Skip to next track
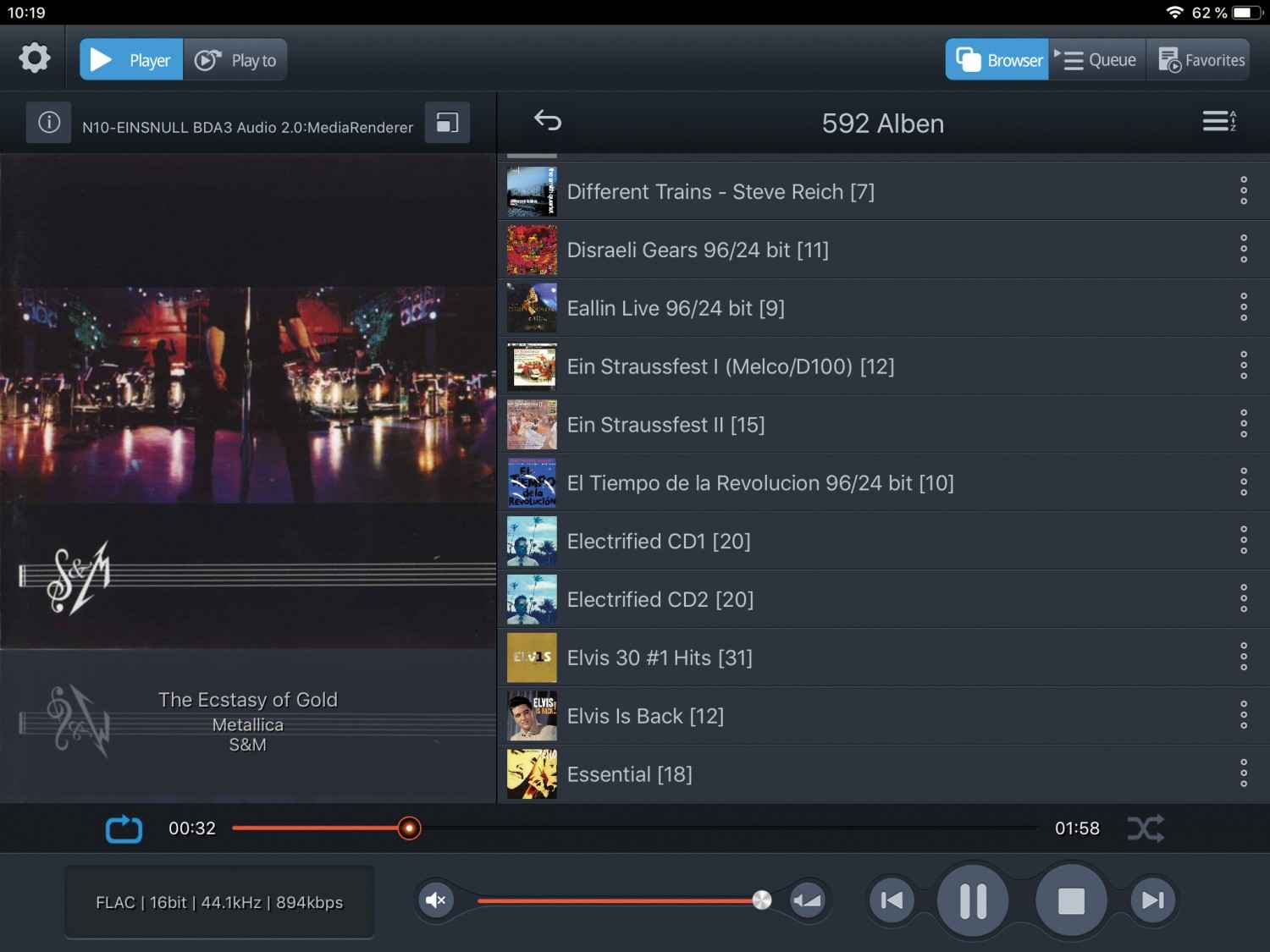Viewport: 1270px width, 952px height. [1152, 900]
